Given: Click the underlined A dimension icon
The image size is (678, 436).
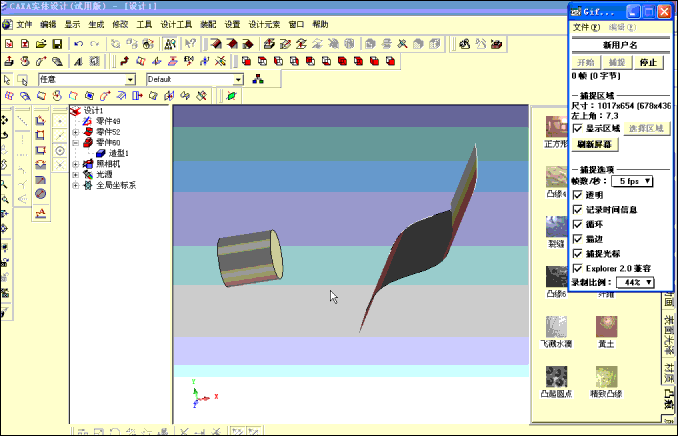Looking at the screenshot, I should (41, 213).
